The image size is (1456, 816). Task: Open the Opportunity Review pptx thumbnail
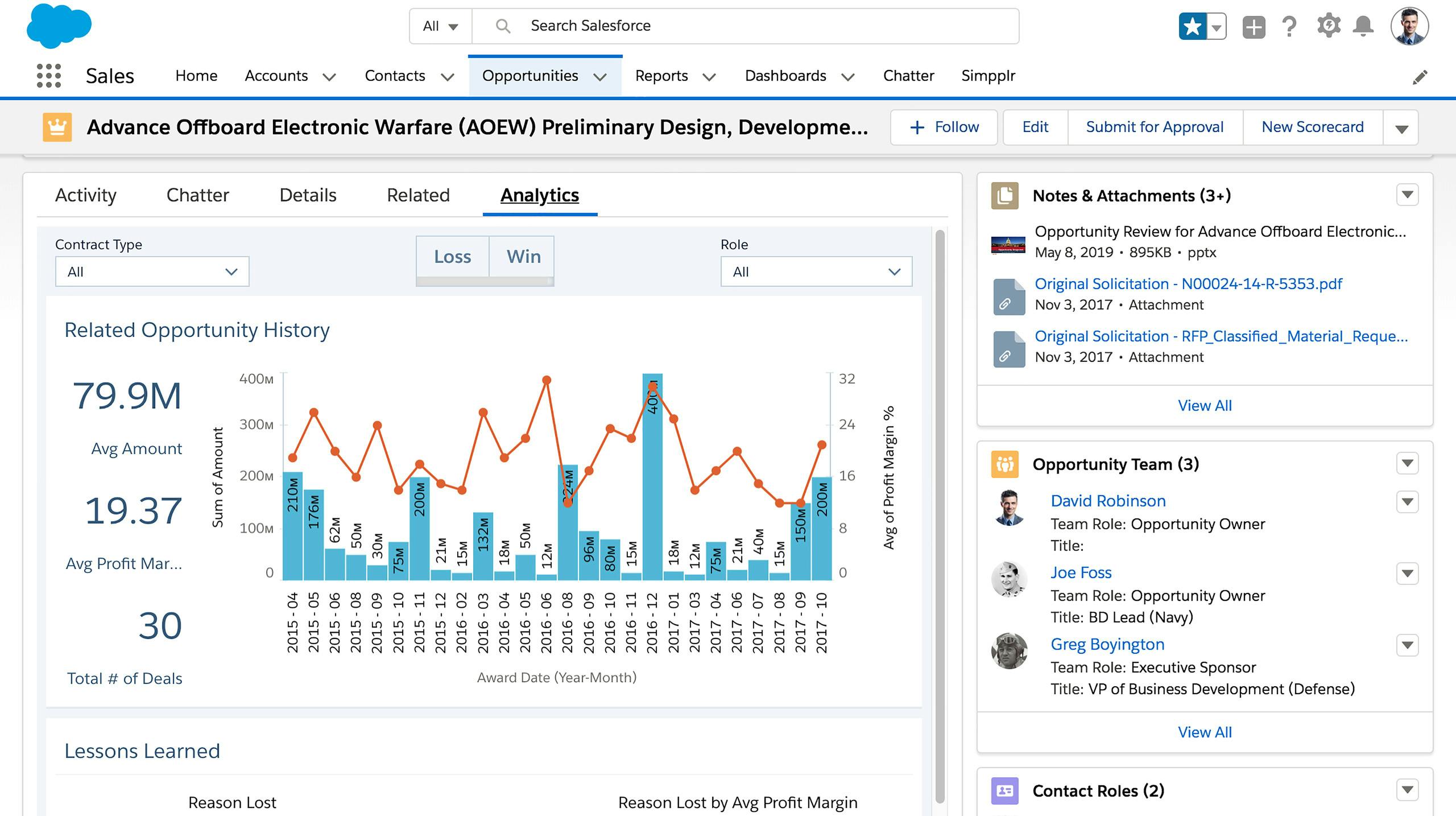click(x=1008, y=245)
